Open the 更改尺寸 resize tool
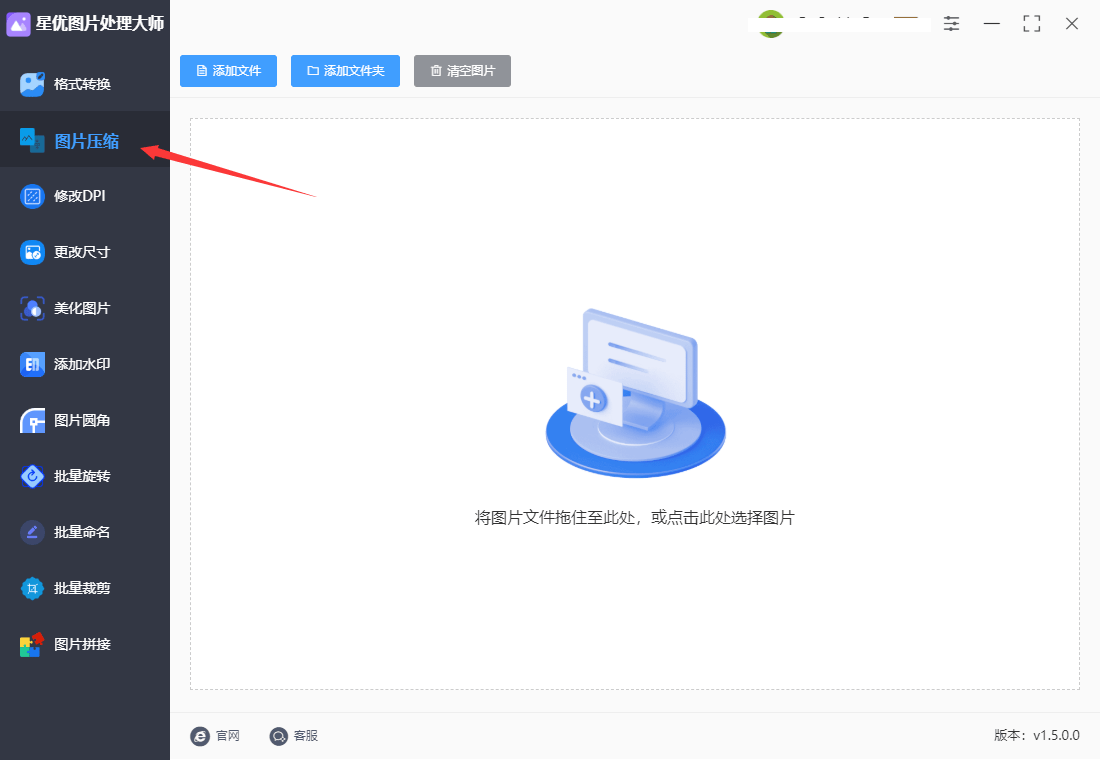 click(84, 252)
